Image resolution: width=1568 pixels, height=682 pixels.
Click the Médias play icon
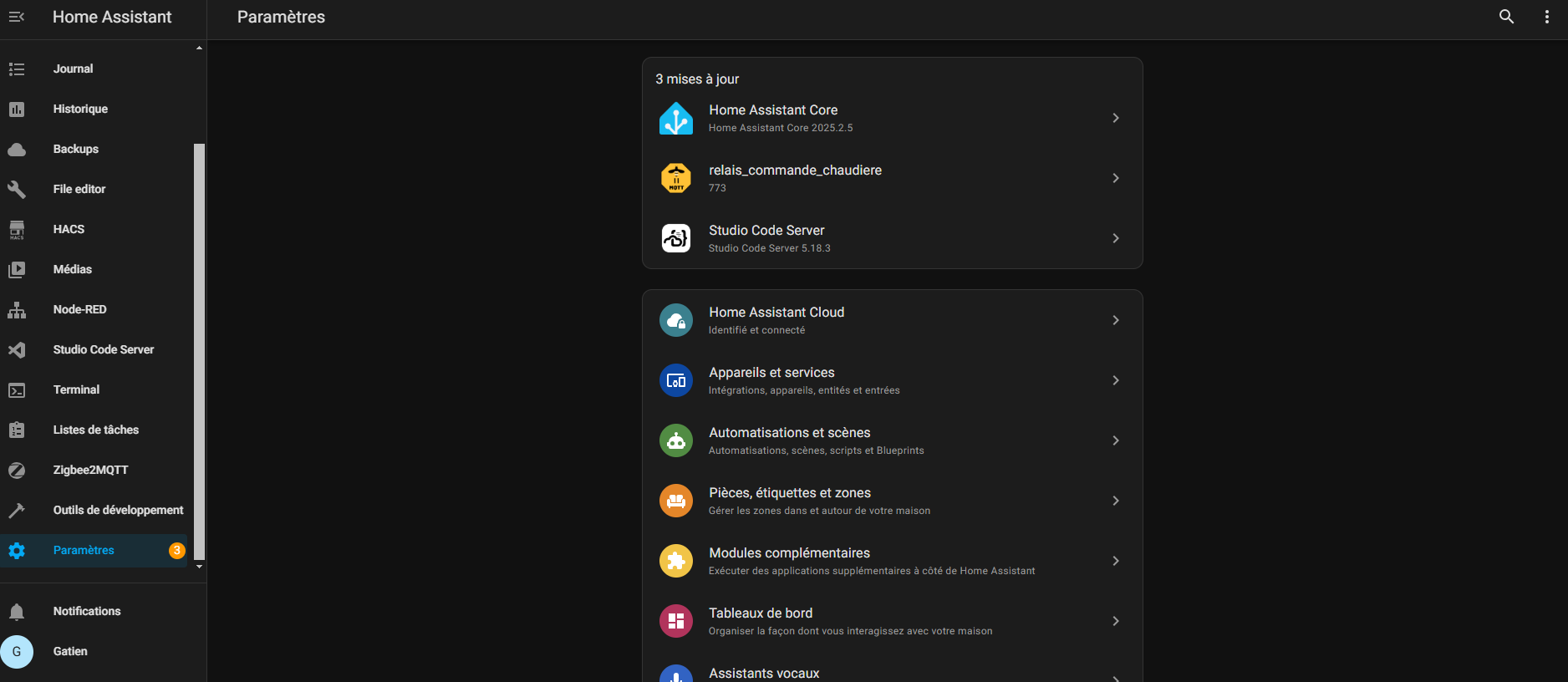point(17,270)
